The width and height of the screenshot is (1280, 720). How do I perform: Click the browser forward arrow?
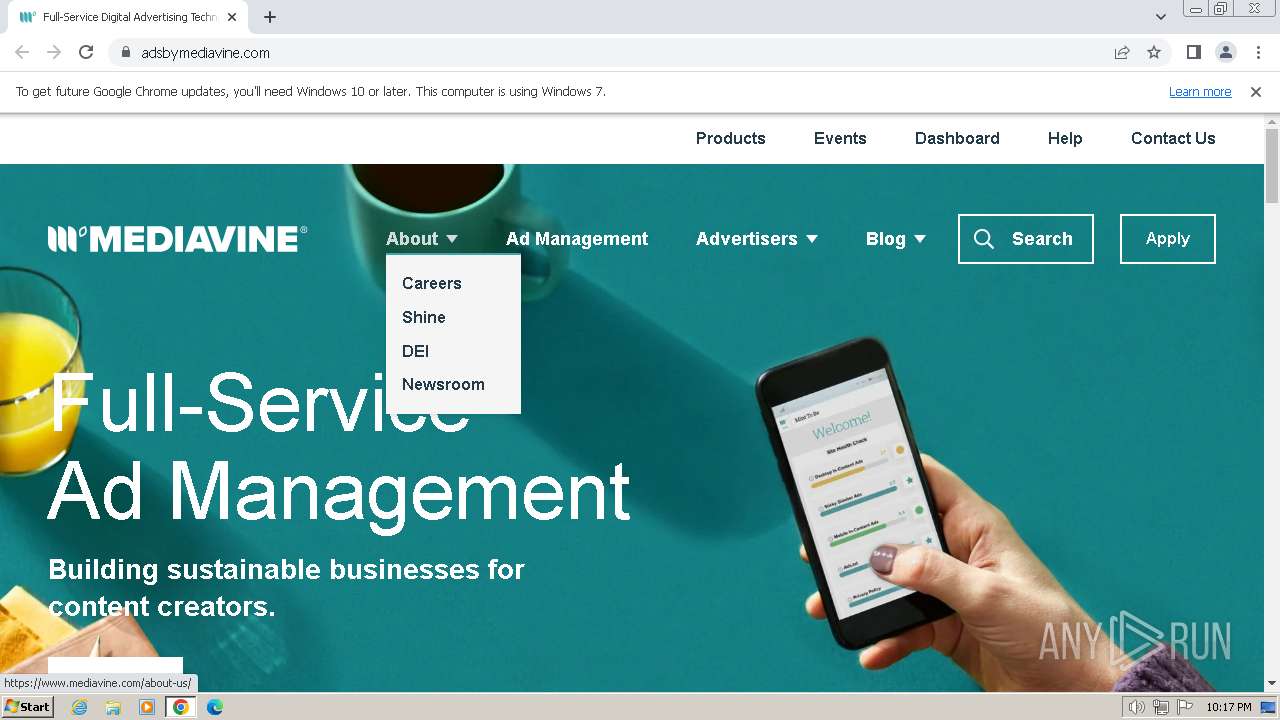tap(54, 52)
